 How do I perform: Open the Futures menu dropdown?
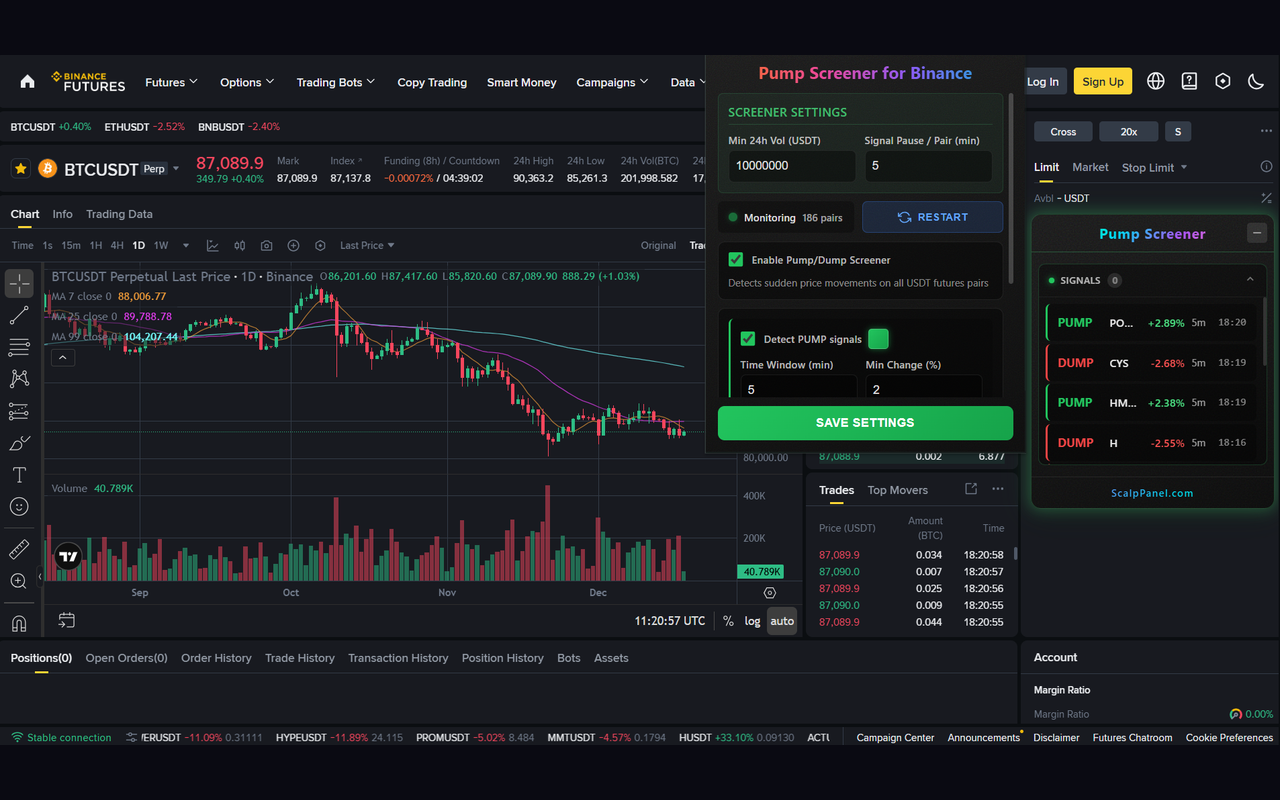point(171,82)
